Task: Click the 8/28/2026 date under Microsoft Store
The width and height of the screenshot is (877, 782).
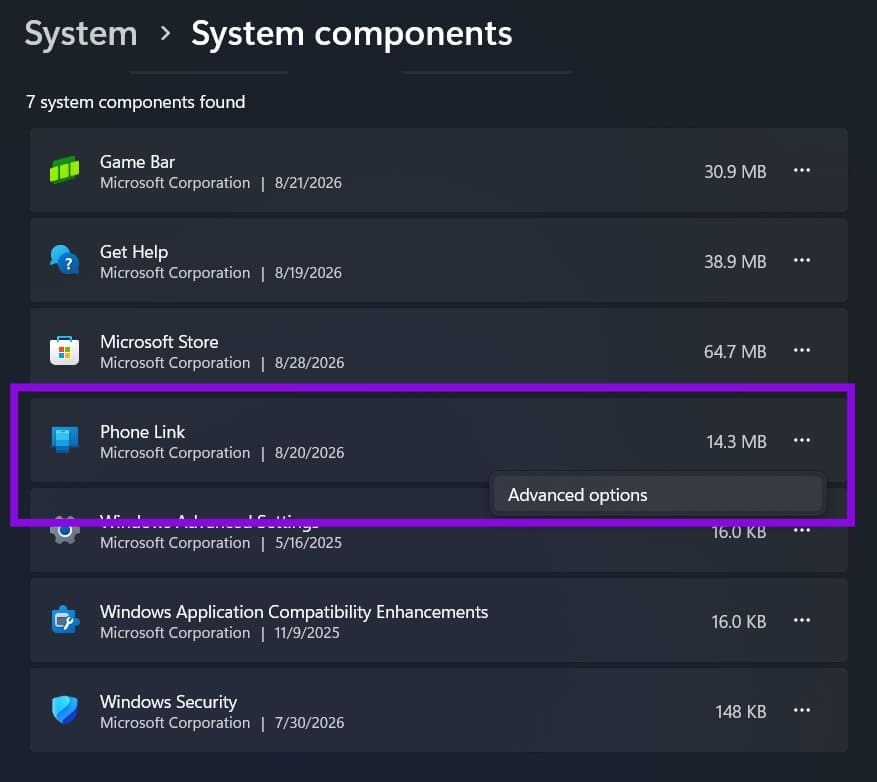Action: click(x=309, y=363)
